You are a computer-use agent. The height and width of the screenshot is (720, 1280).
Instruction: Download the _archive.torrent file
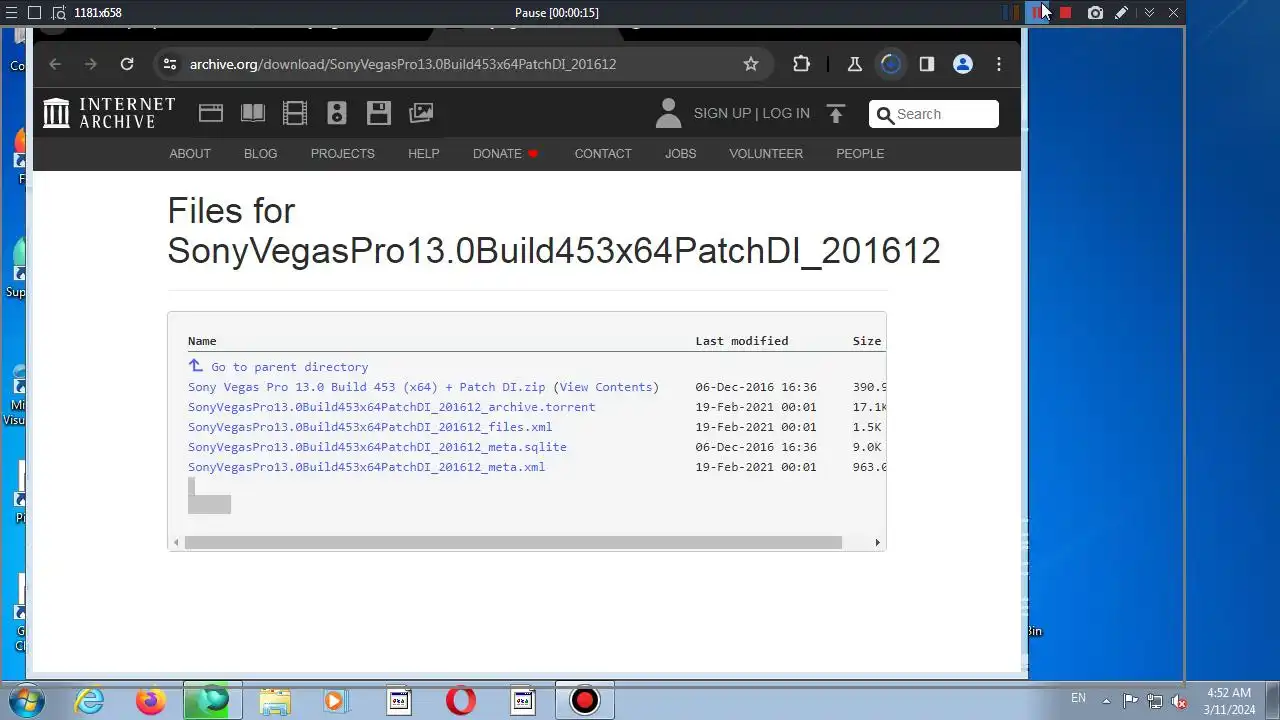pos(391,407)
